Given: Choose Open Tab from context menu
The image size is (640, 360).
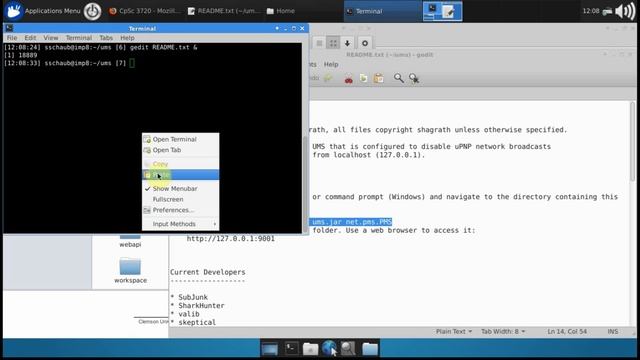Looking at the screenshot, I should (180, 150).
